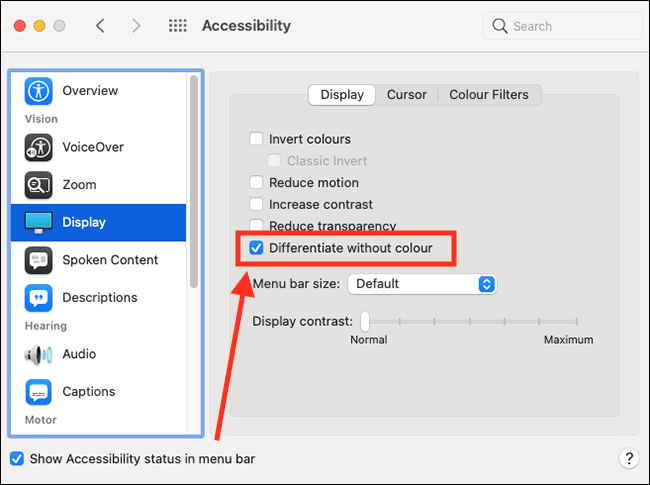Viewport: 650px width, 485px height.
Task: Tick the Reduce motion checkbox
Action: tap(256, 182)
